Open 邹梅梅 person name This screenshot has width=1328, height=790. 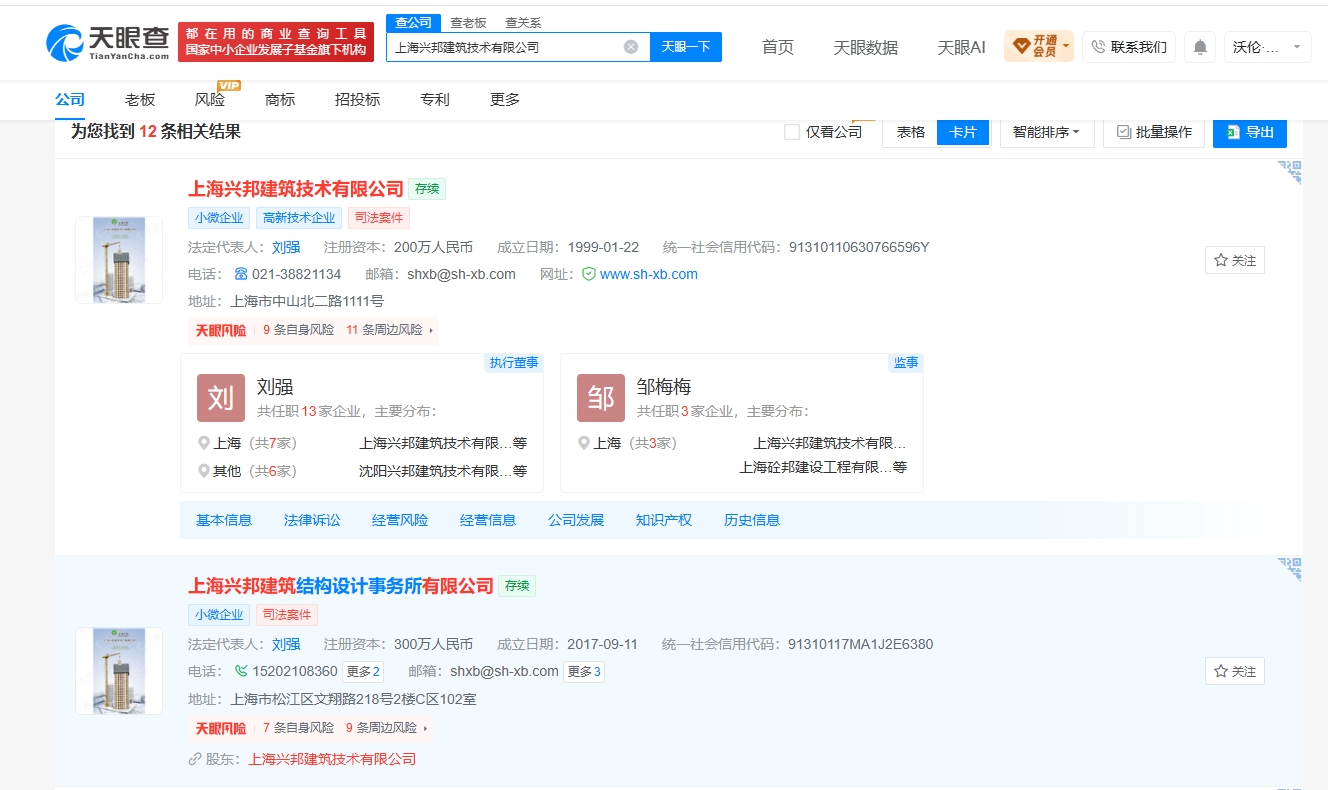[664, 387]
